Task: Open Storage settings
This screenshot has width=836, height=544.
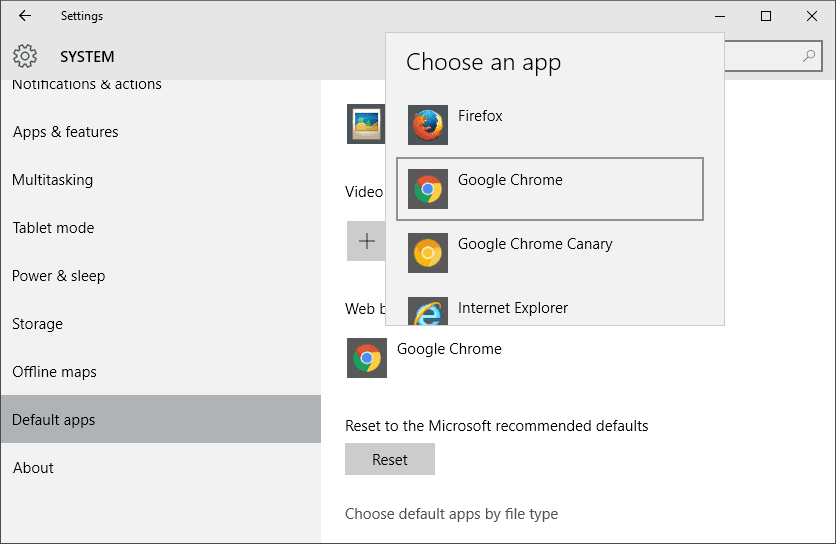Action: 160,324
